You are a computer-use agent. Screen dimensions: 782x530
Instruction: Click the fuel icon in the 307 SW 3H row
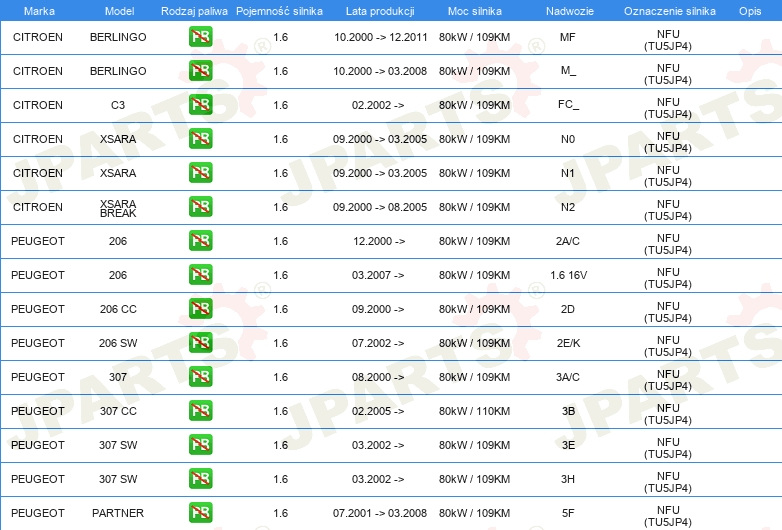200,479
